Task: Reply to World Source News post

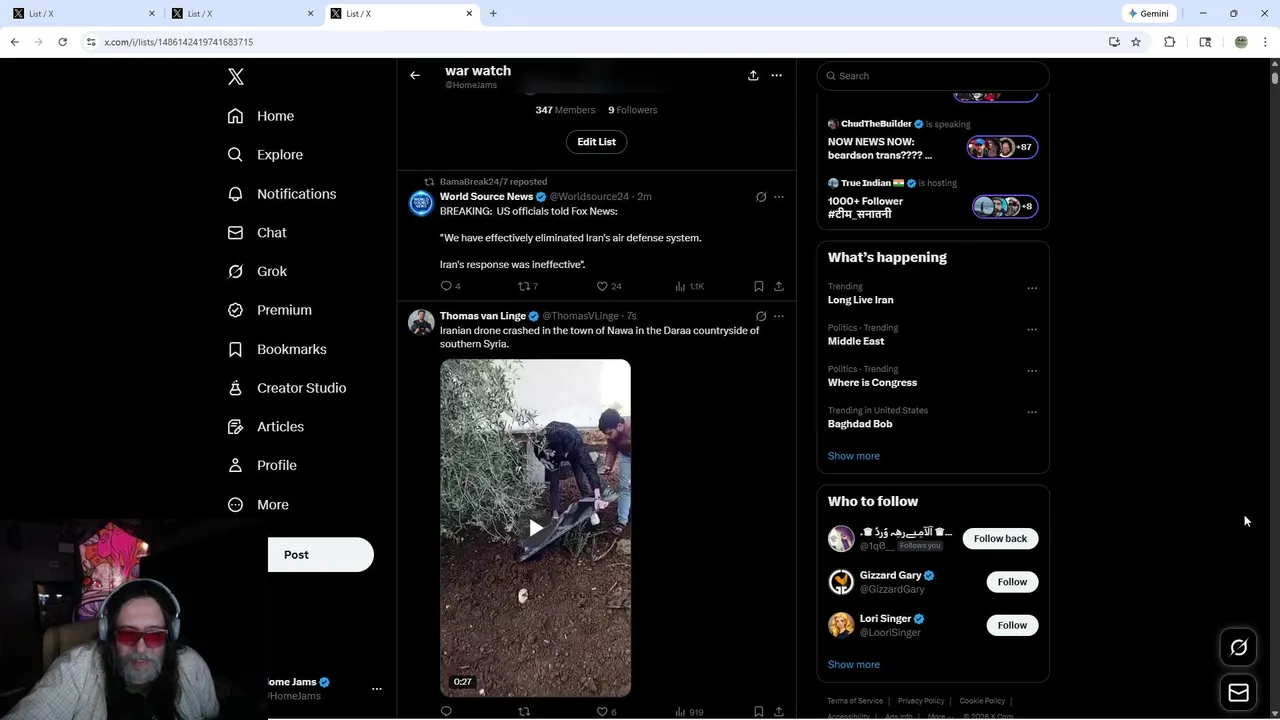Action: [x=447, y=286]
